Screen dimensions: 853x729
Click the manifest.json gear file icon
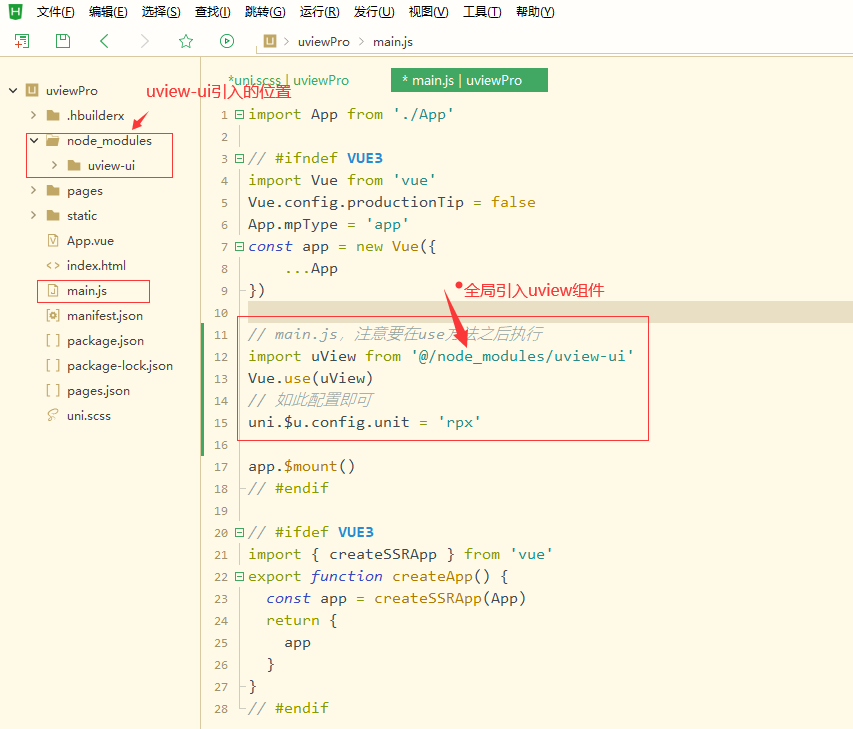click(x=53, y=316)
